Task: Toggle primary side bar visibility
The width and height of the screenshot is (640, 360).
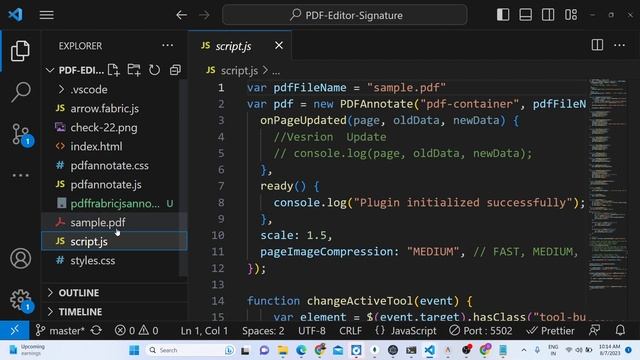Action: click(x=503, y=15)
